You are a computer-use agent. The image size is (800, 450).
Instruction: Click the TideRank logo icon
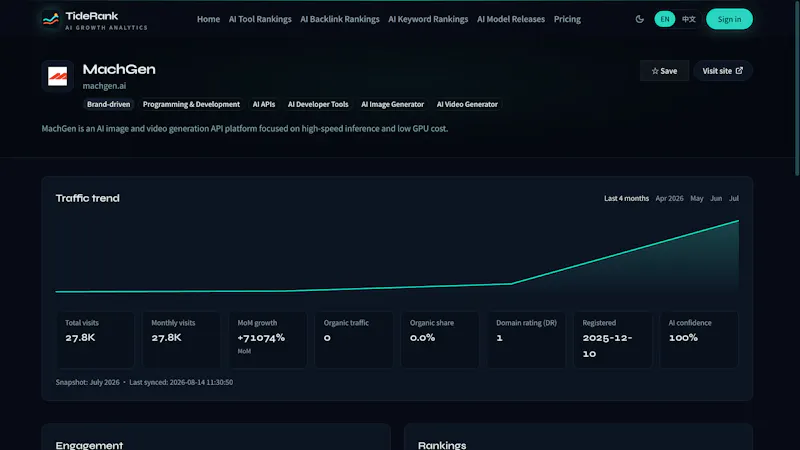[51, 19]
